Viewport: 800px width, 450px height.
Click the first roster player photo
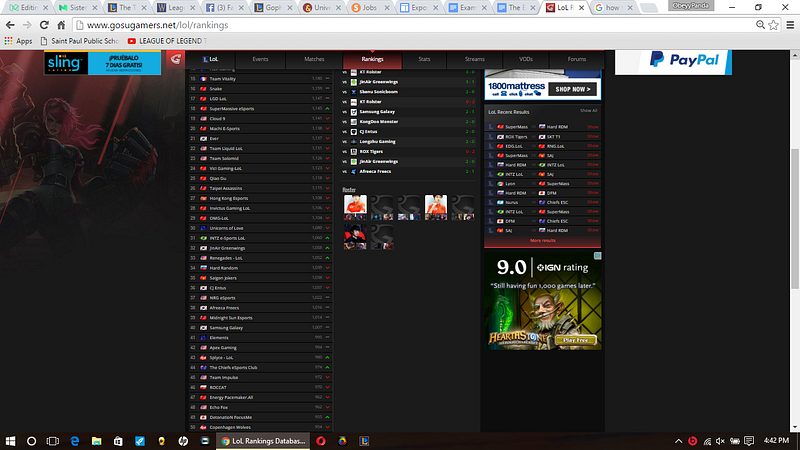point(355,207)
